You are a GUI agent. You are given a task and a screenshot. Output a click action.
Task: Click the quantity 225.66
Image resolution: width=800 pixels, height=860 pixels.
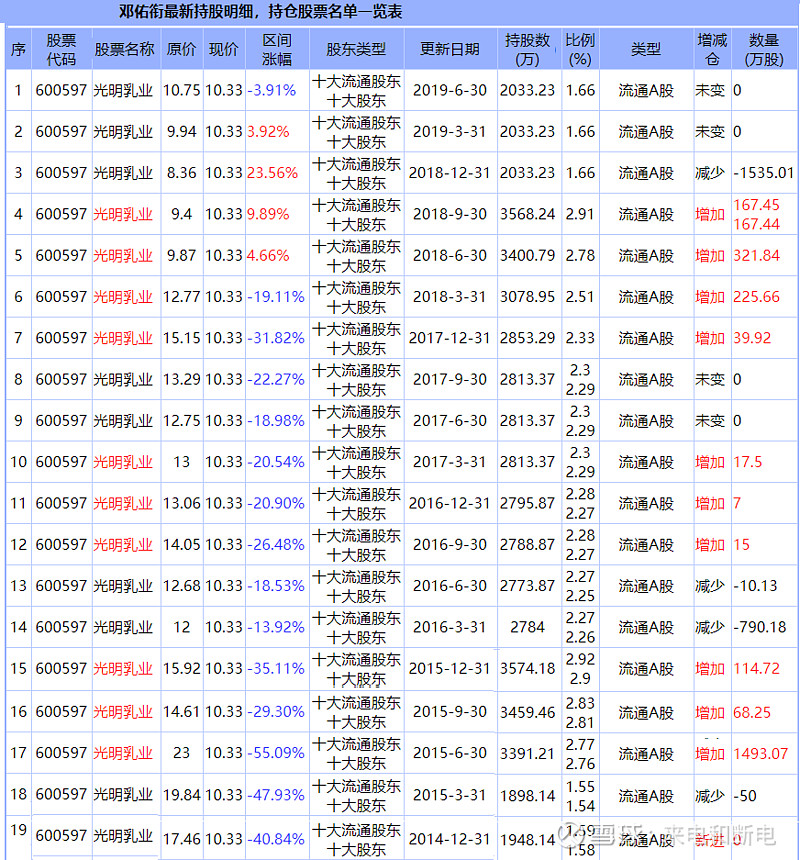(x=757, y=297)
